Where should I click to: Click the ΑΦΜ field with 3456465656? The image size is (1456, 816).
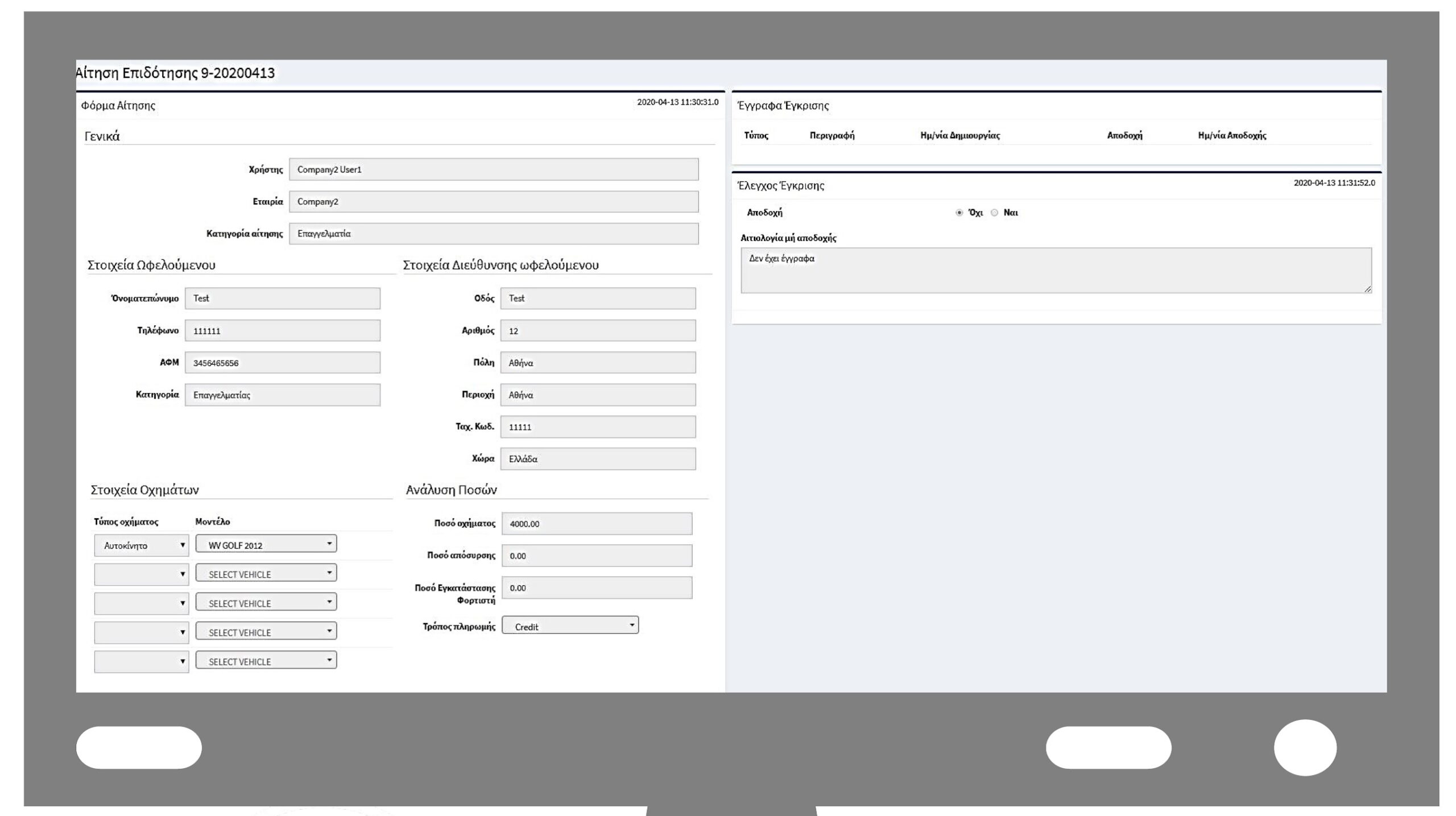coord(283,363)
